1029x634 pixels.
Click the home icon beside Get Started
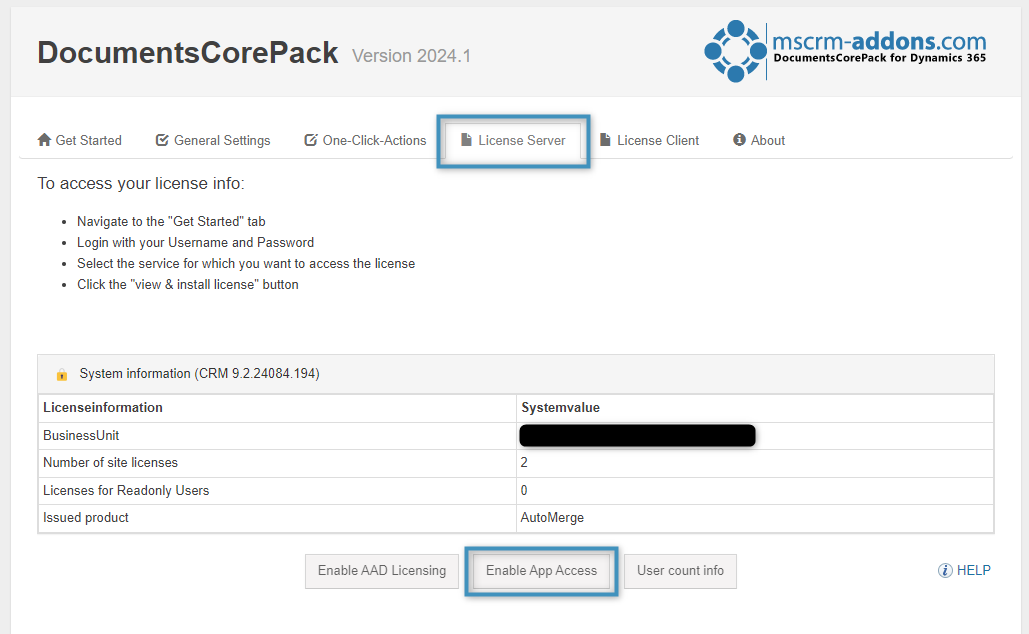pos(44,140)
